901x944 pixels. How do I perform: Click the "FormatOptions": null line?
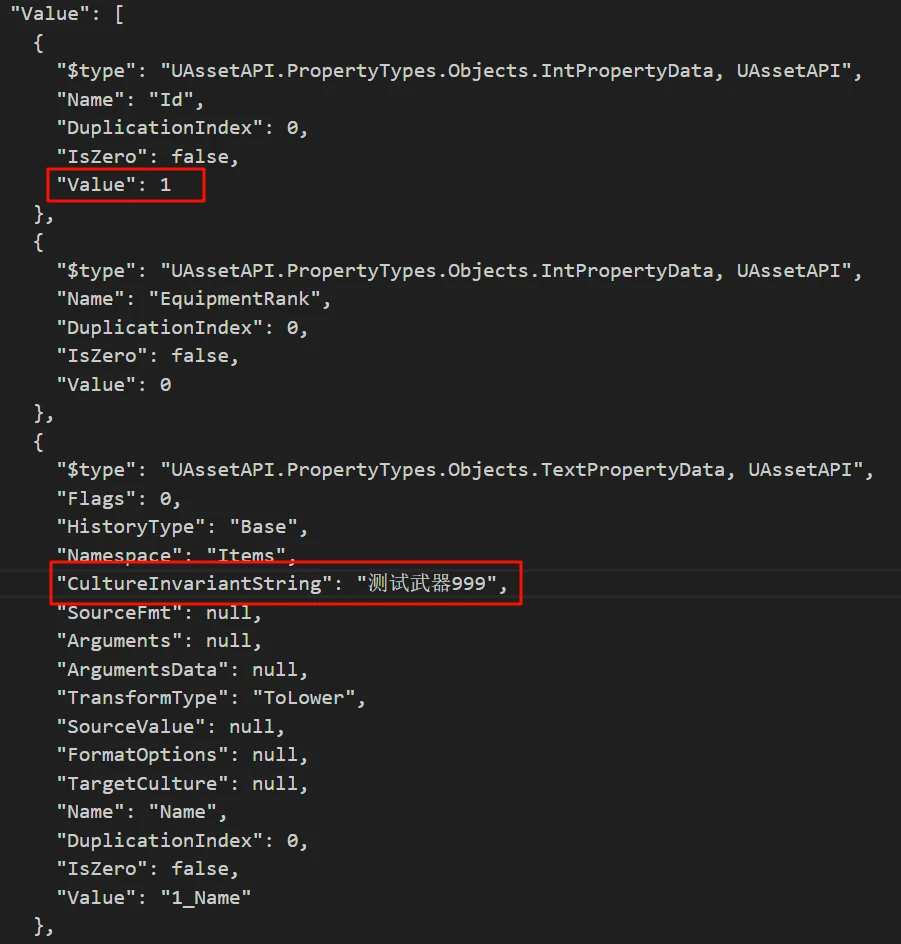coord(182,754)
